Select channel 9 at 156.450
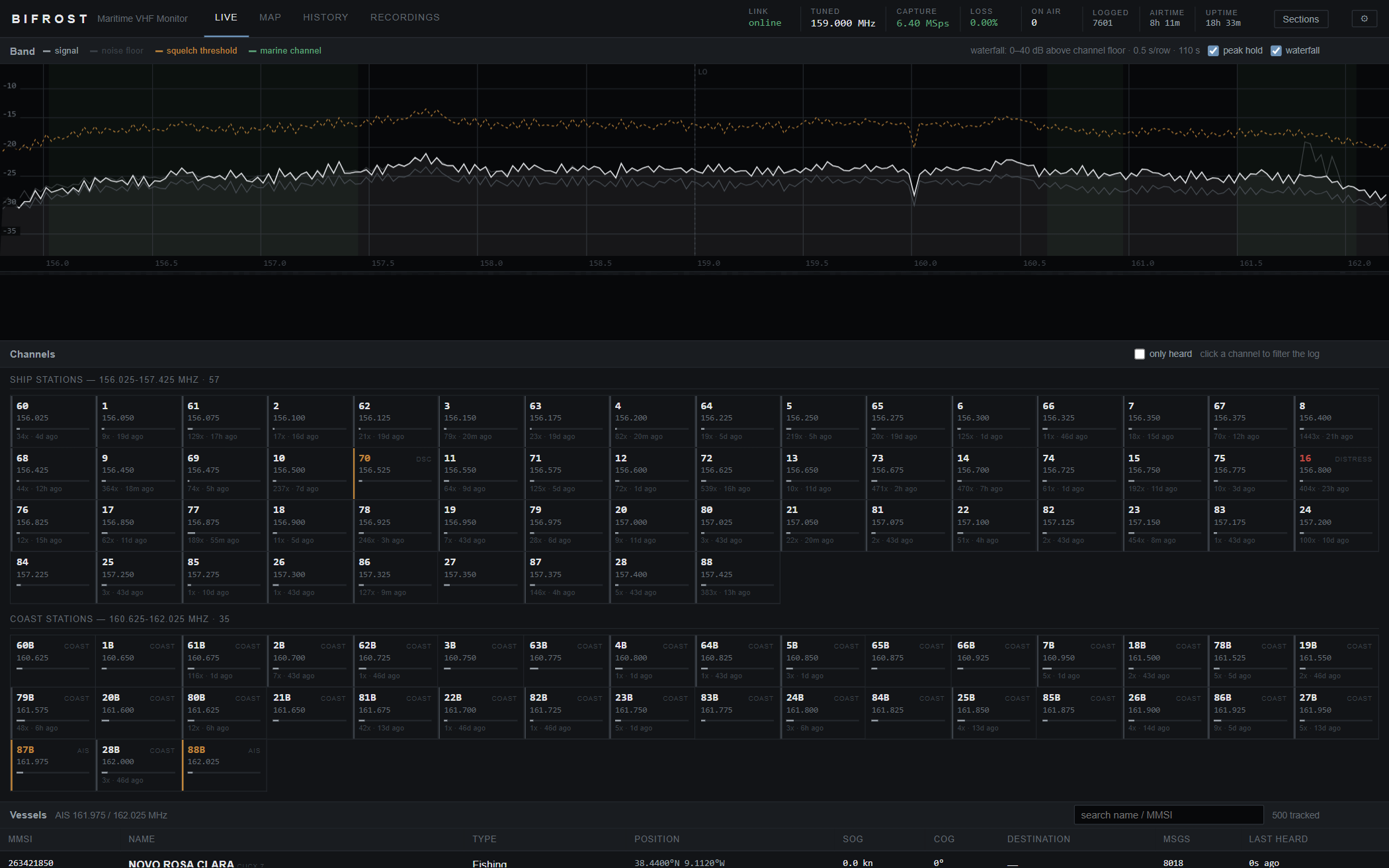 pyautogui.click(x=138, y=473)
